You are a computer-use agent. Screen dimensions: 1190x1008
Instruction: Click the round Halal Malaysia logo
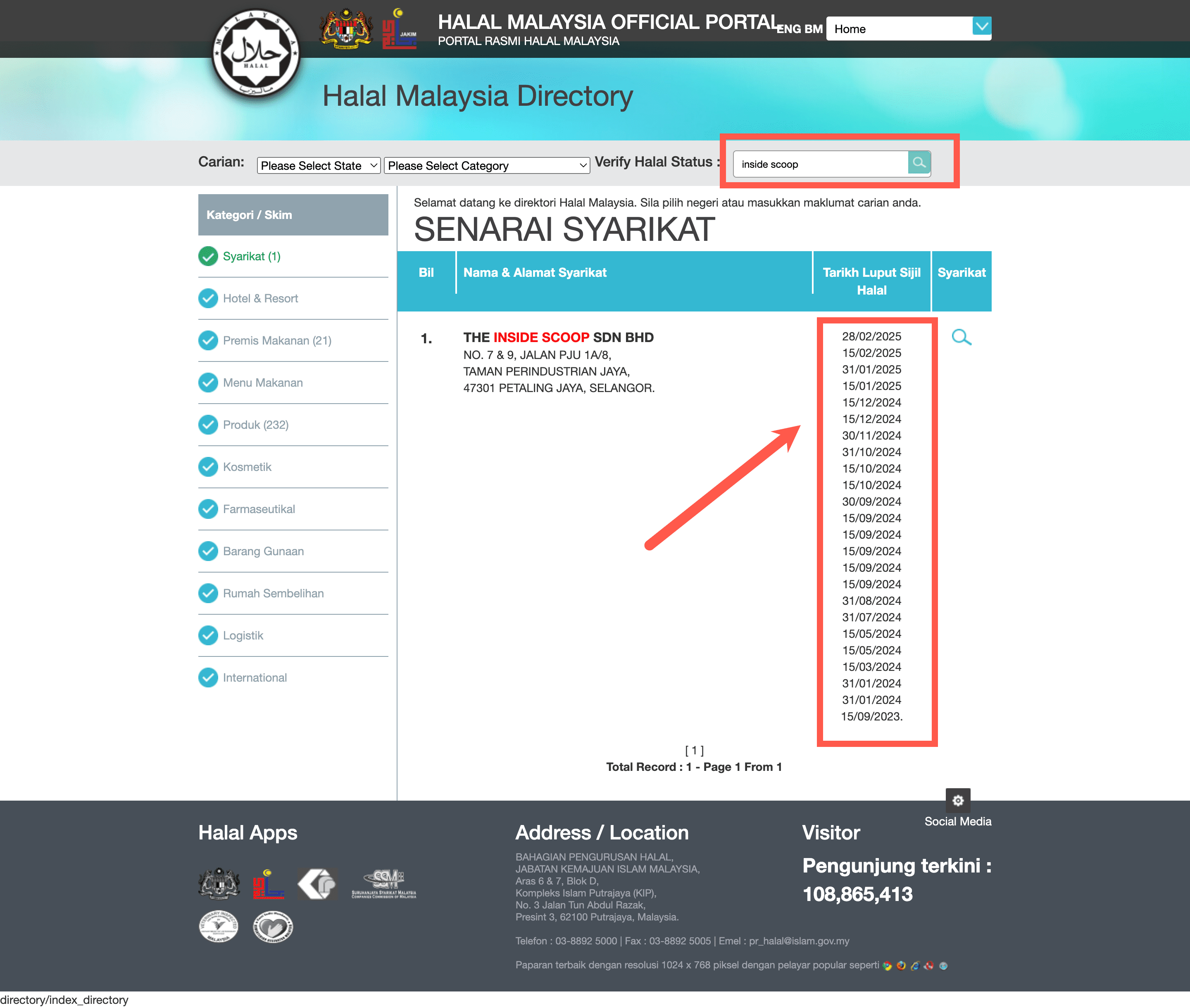256,53
